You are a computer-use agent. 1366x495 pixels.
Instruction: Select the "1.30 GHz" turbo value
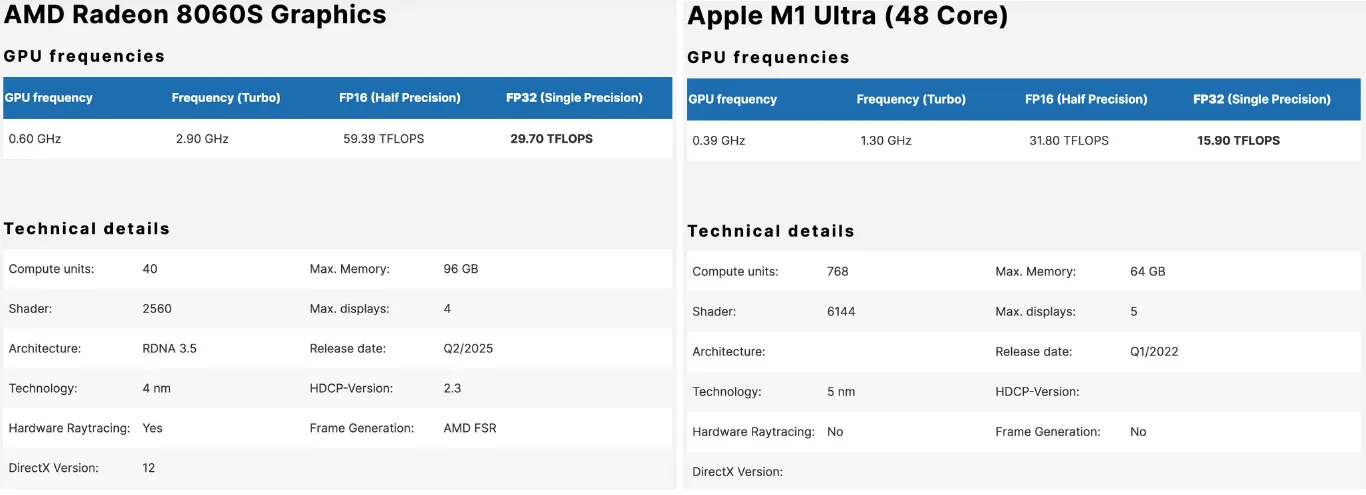[886, 141]
